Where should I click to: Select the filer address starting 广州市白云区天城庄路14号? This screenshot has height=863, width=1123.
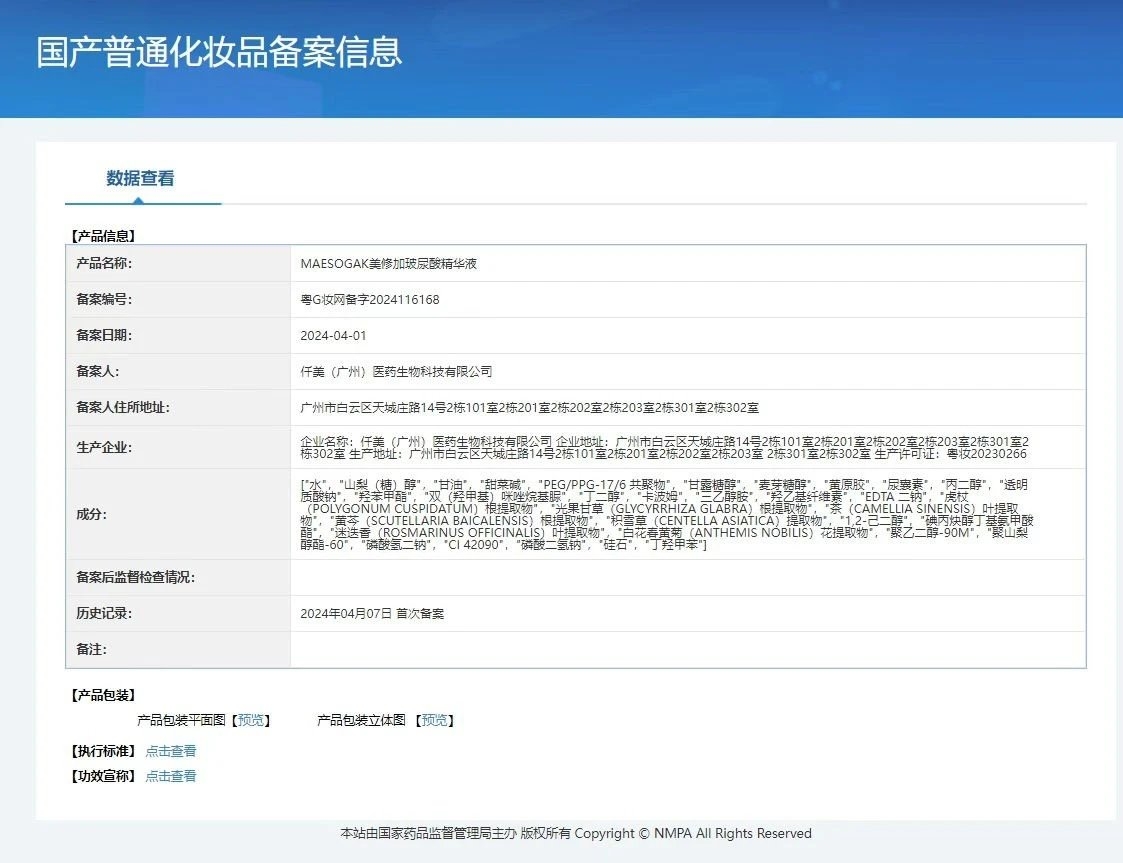coord(529,408)
